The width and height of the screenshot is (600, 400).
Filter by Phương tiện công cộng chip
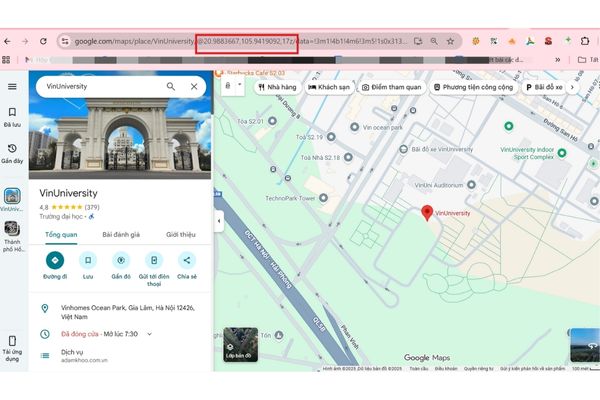pos(473,87)
